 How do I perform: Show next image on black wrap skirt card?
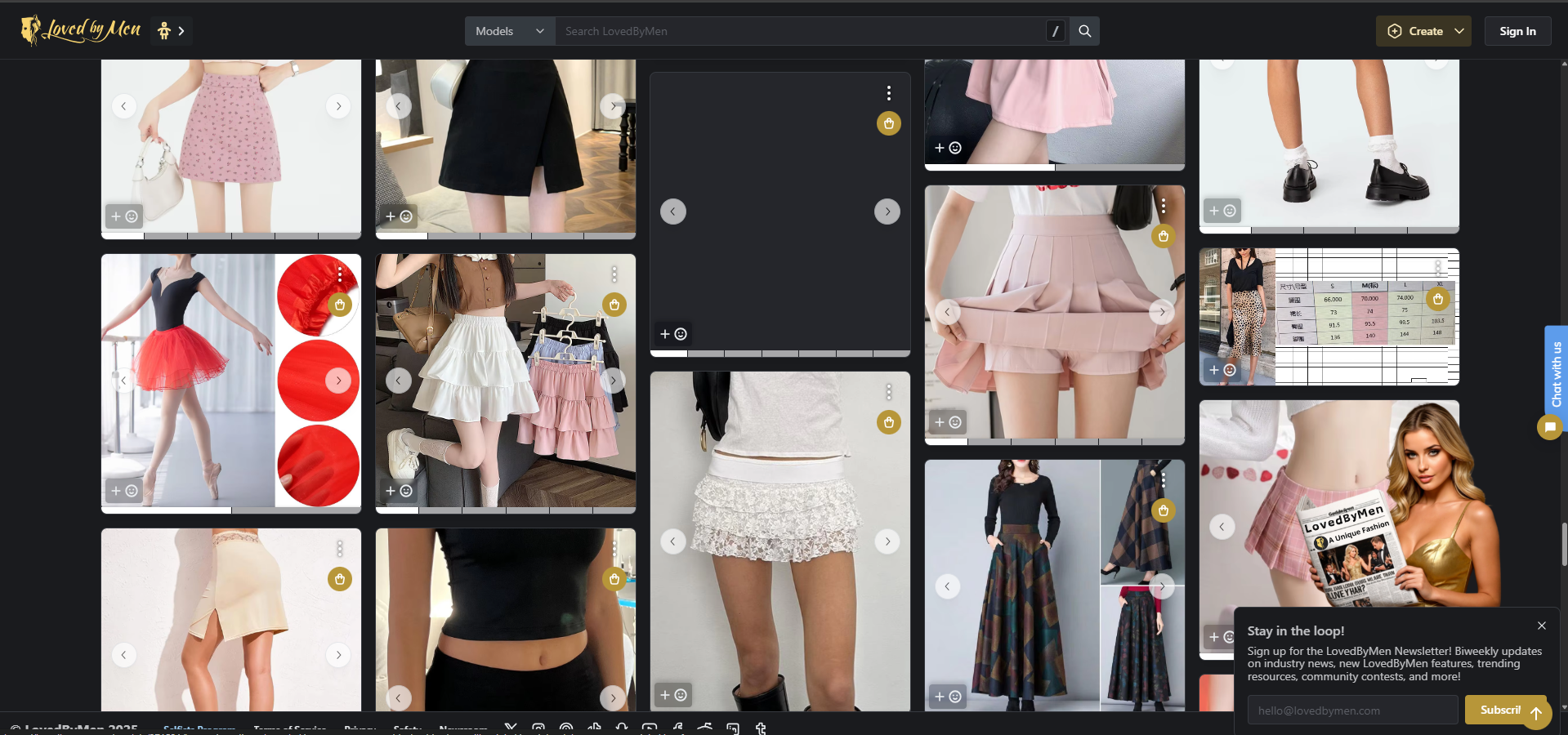tap(613, 106)
